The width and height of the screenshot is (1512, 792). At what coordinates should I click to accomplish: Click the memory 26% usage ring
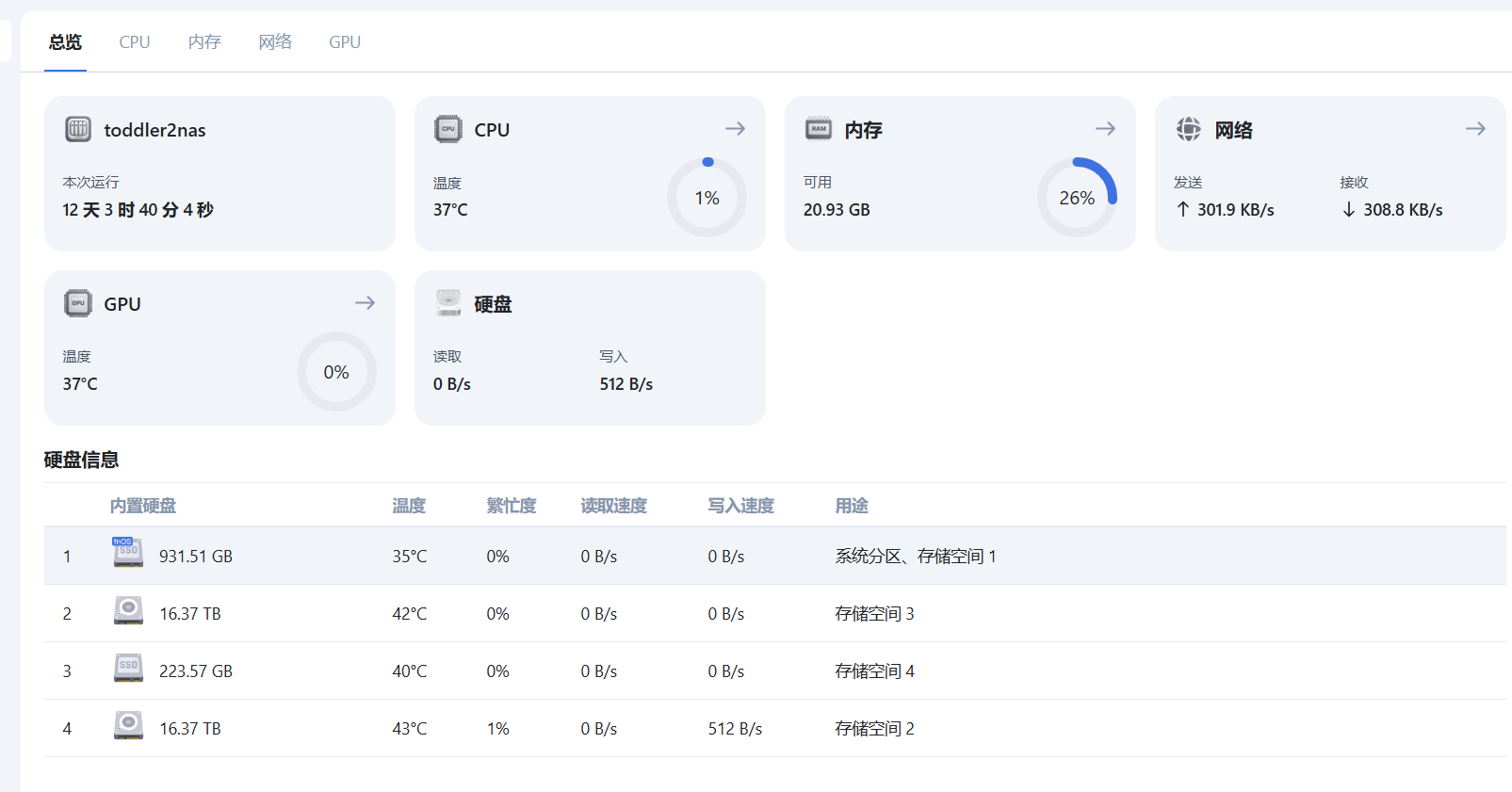[x=1077, y=198]
